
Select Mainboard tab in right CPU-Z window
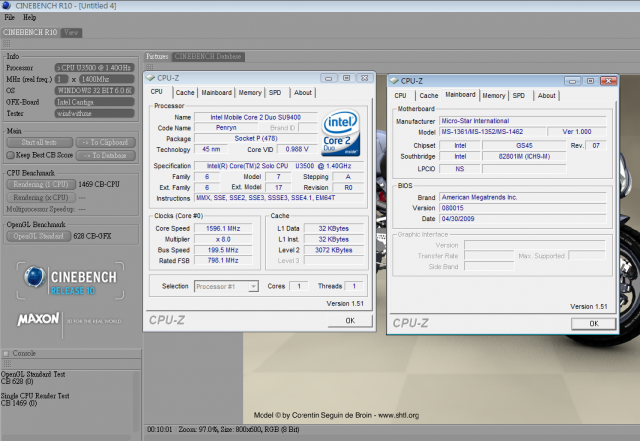point(460,95)
